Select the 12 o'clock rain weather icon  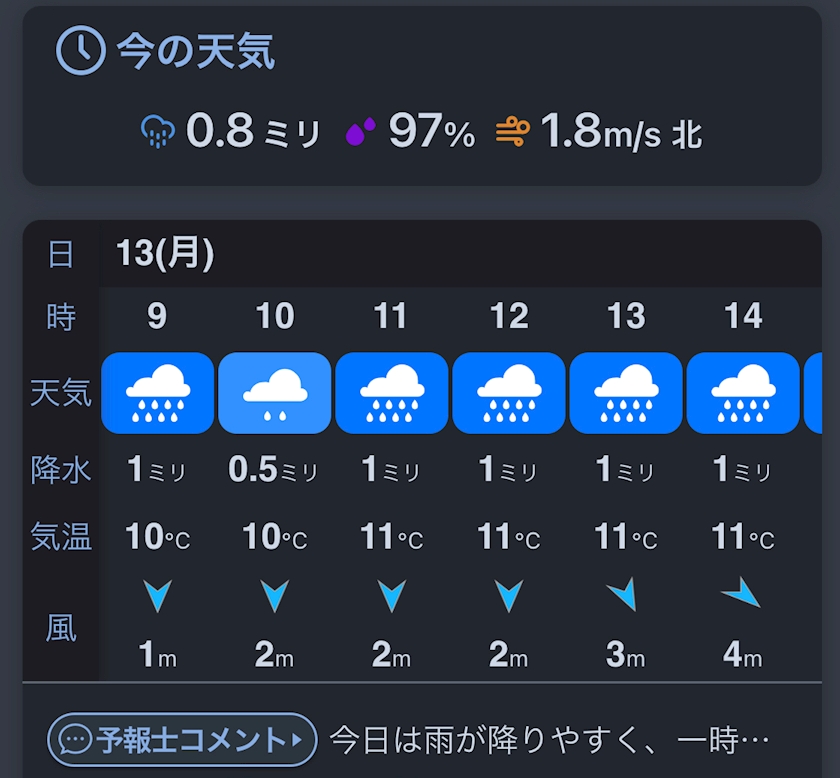tap(509, 393)
